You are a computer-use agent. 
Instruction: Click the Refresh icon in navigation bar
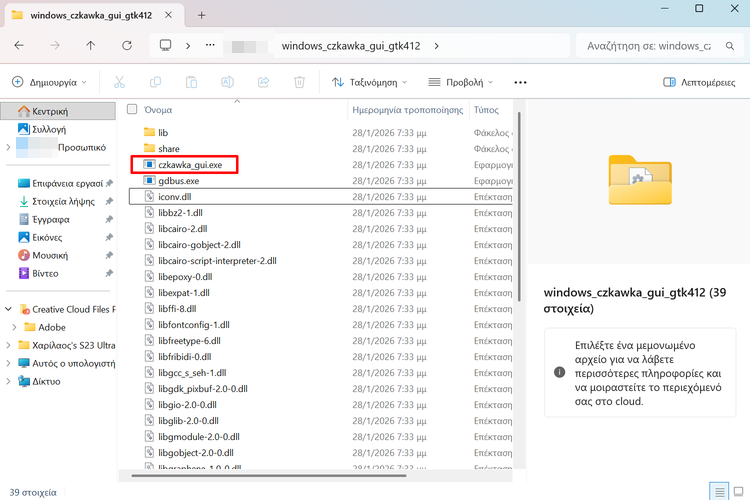[126, 45]
